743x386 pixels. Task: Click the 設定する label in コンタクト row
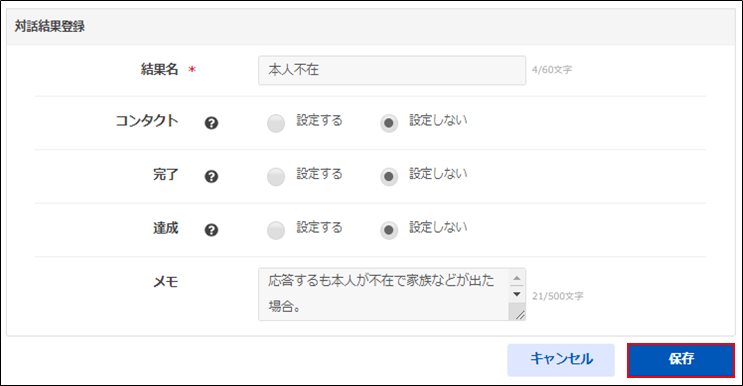pyautogui.click(x=319, y=120)
